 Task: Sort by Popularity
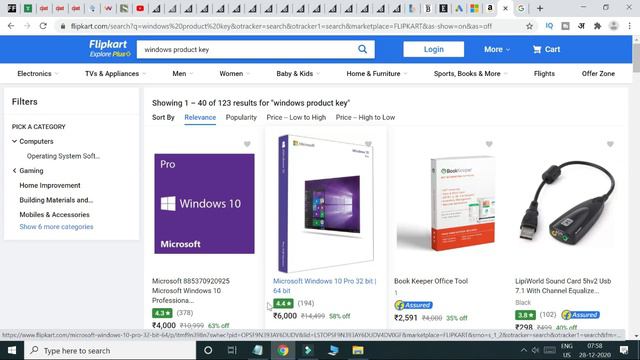(x=241, y=118)
